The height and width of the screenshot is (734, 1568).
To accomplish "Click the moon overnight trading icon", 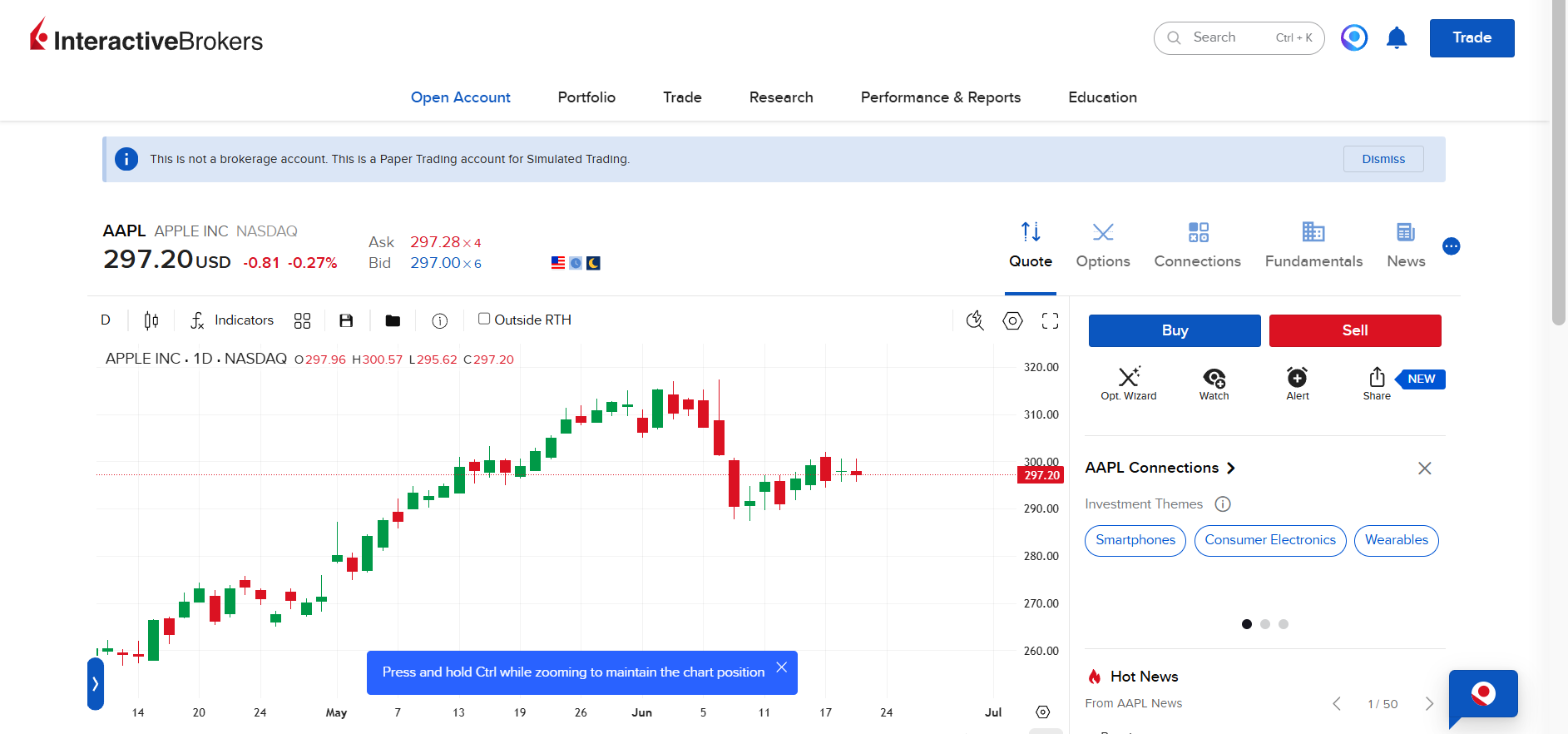I will click(593, 263).
